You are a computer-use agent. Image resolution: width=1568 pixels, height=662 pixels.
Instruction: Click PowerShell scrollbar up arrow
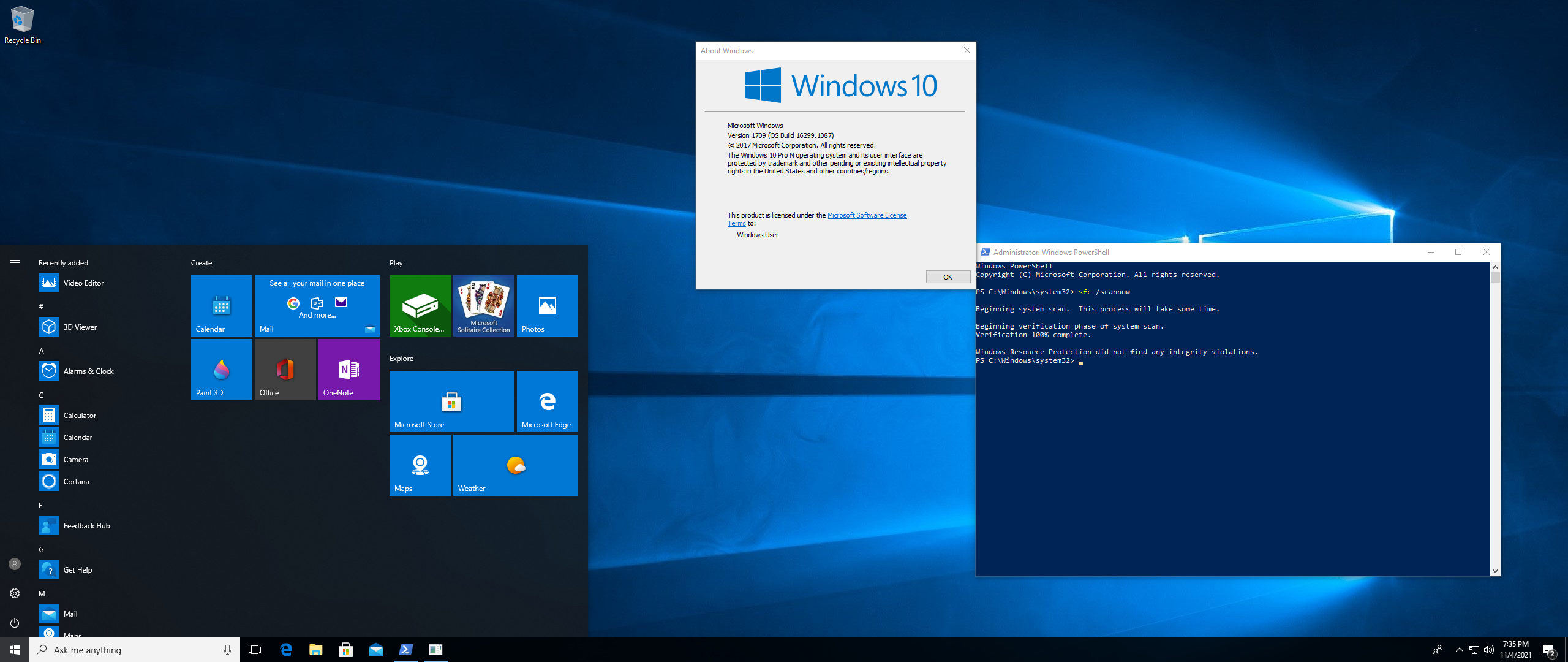click(x=1495, y=267)
